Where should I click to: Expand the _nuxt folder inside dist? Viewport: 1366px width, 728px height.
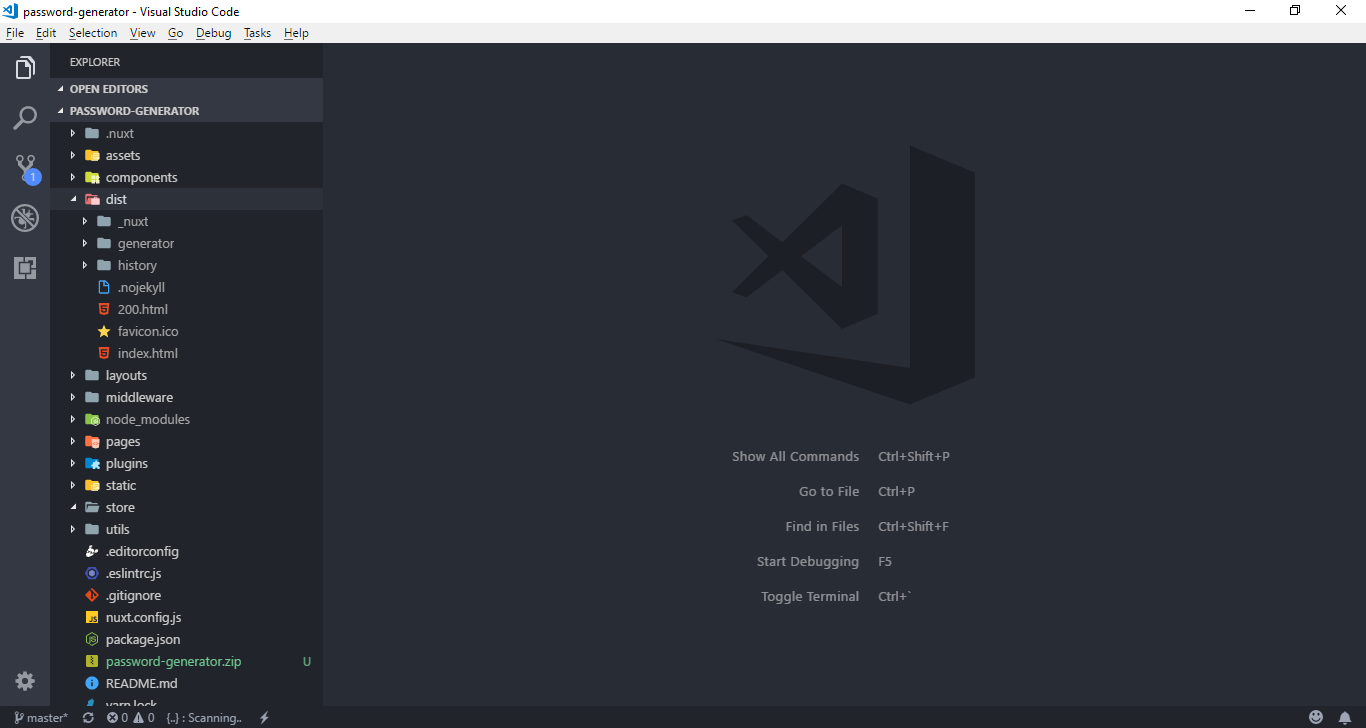(x=85, y=221)
